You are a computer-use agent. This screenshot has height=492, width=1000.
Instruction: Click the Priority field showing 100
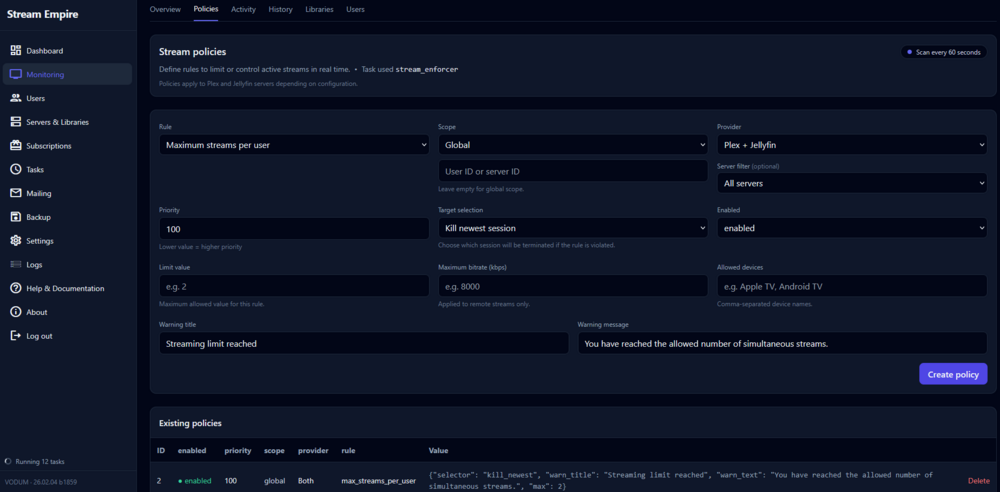[294, 228]
